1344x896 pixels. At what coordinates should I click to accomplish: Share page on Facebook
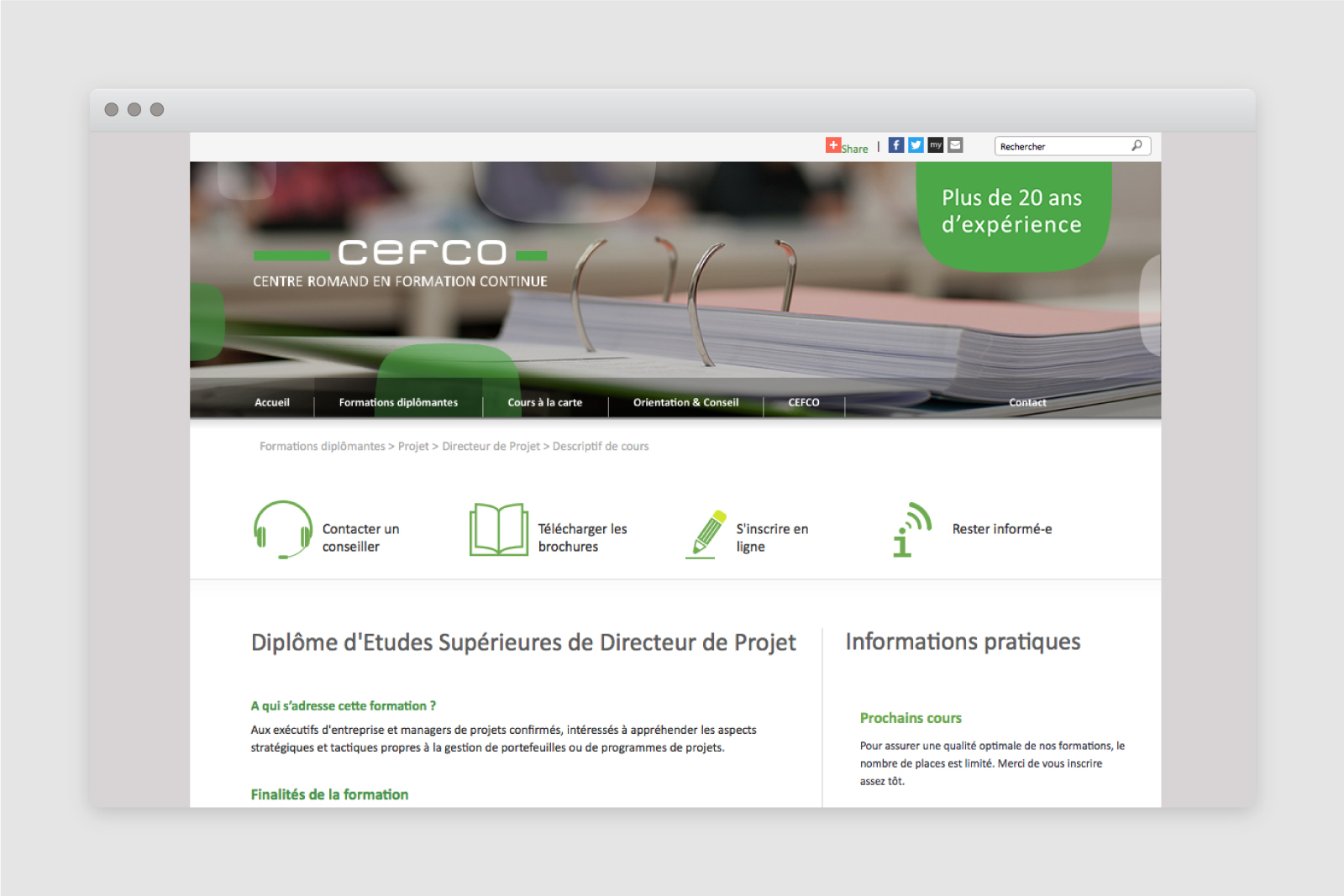(x=896, y=145)
